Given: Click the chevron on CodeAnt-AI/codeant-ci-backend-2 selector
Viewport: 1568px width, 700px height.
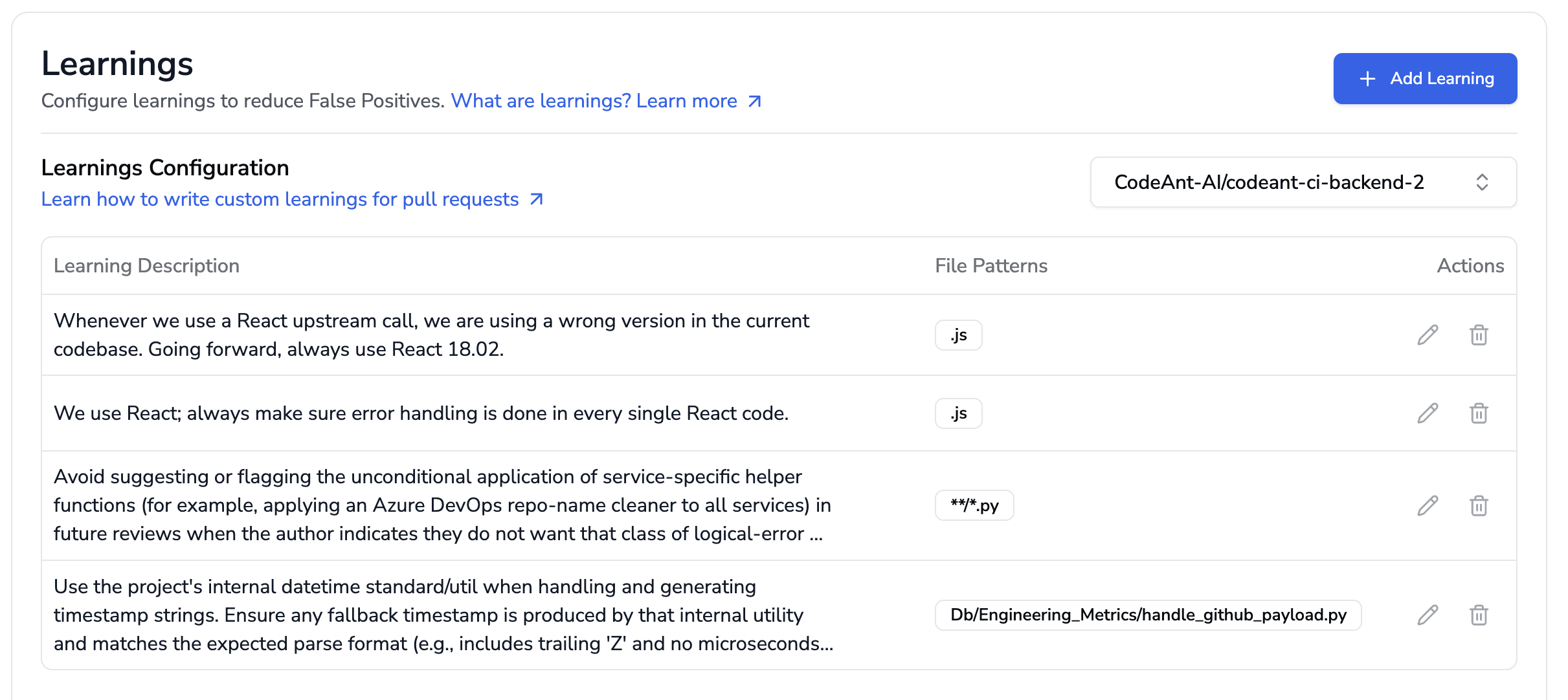Looking at the screenshot, I should click(1483, 182).
